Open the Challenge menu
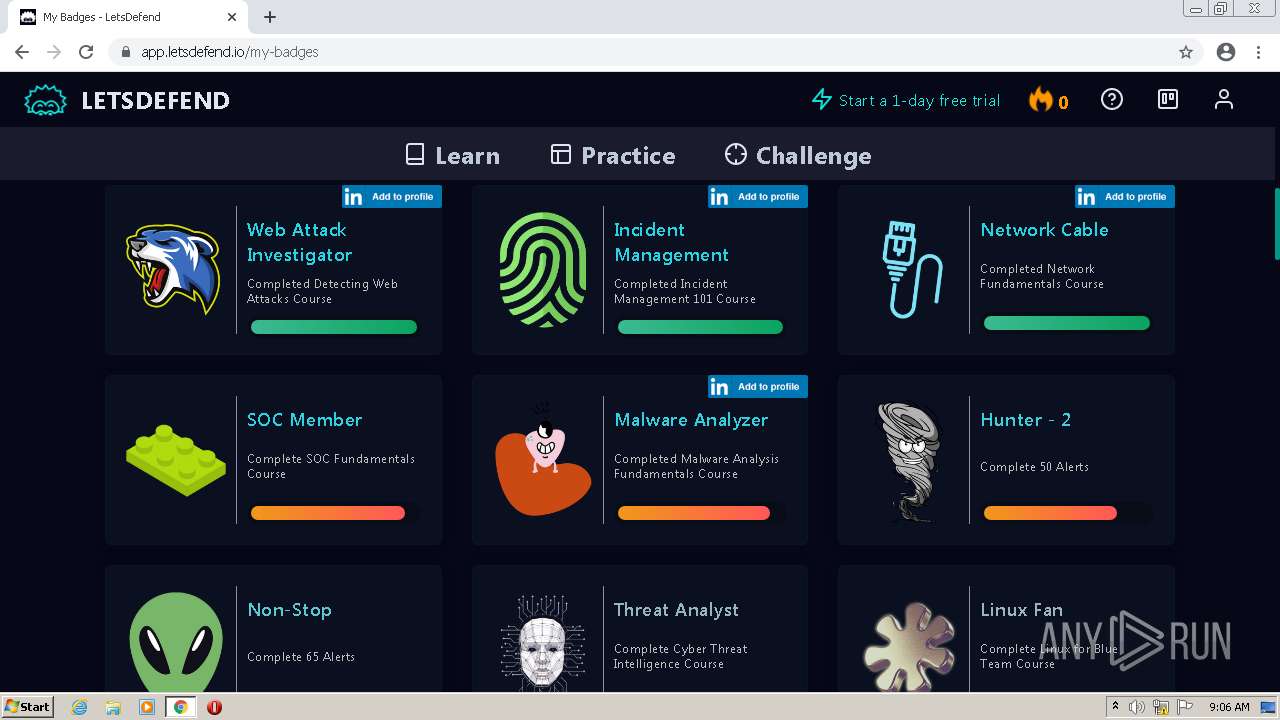The image size is (1280, 720). 798,155
